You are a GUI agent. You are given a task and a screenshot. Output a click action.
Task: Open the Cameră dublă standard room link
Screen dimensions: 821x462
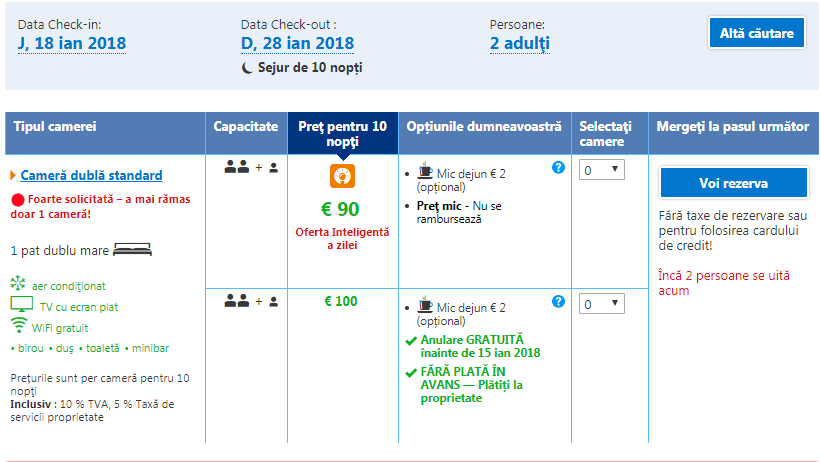coord(92,176)
